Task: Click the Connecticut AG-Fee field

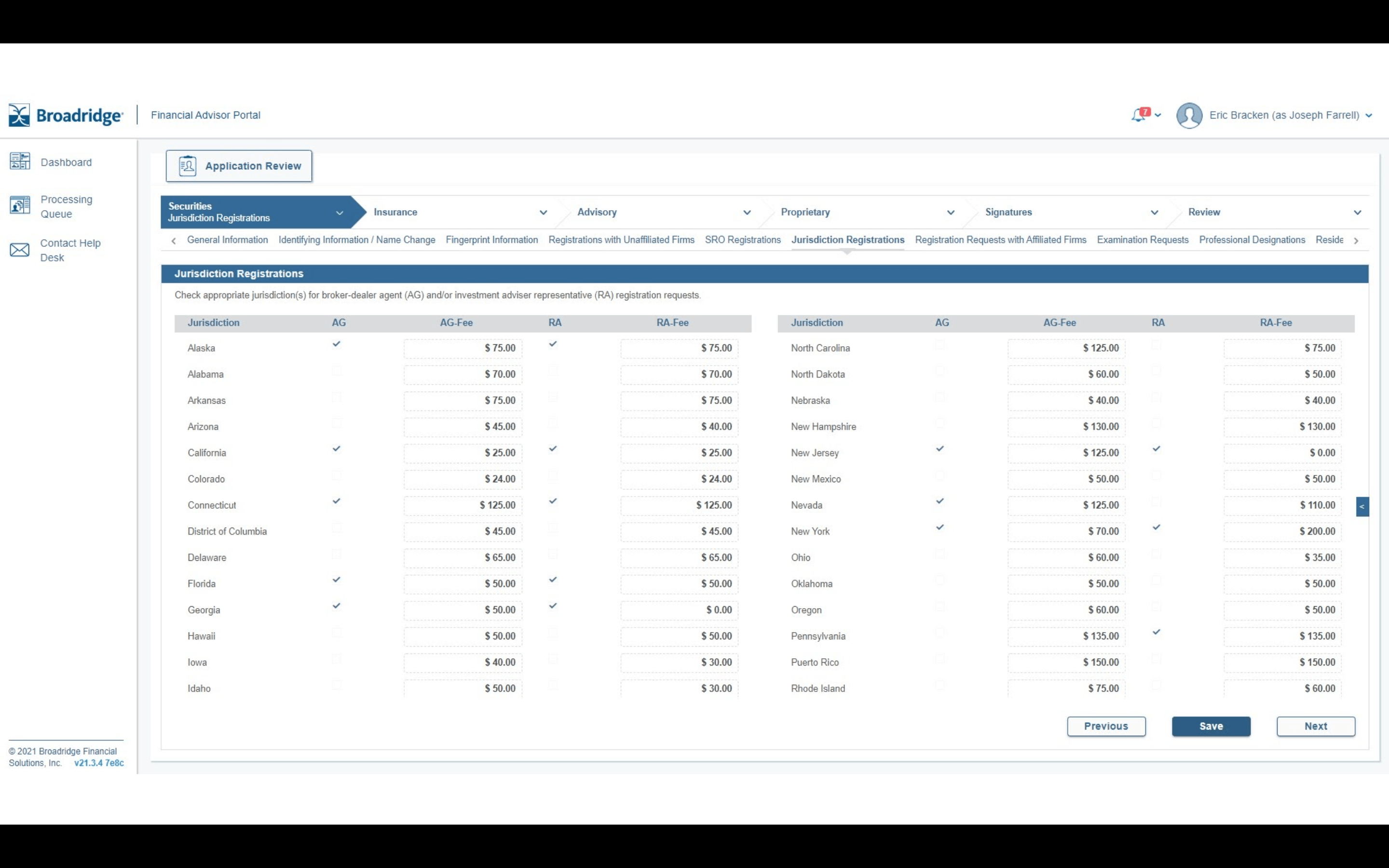Action: tap(463, 505)
